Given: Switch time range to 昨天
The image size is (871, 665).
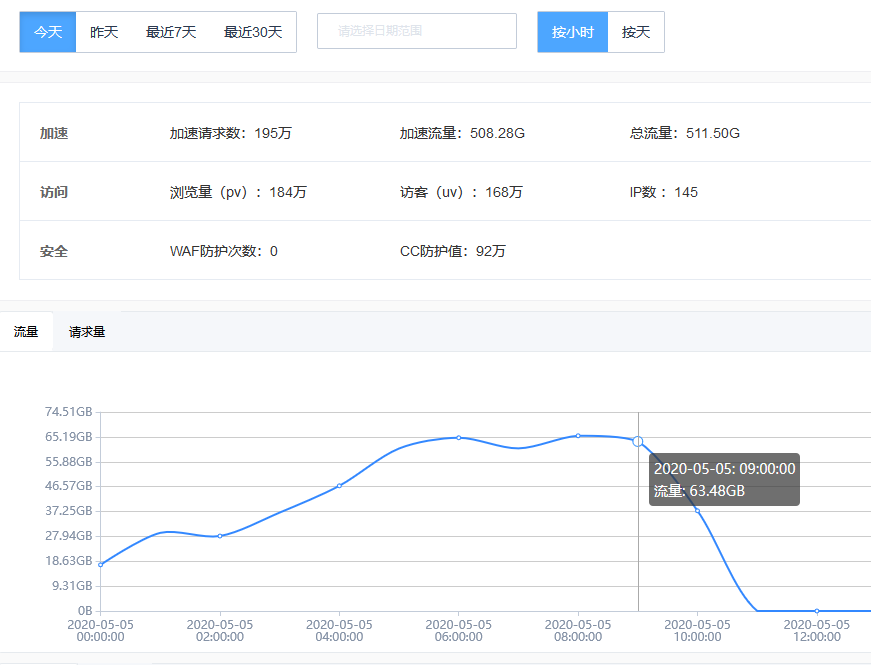Looking at the screenshot, I should 104,32.
